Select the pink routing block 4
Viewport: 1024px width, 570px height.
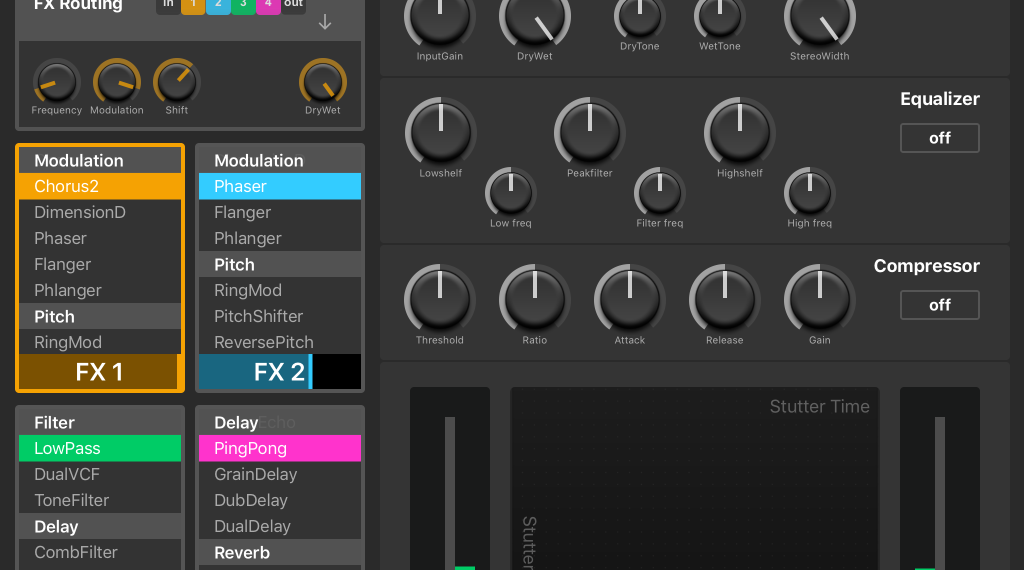[267, 5]
